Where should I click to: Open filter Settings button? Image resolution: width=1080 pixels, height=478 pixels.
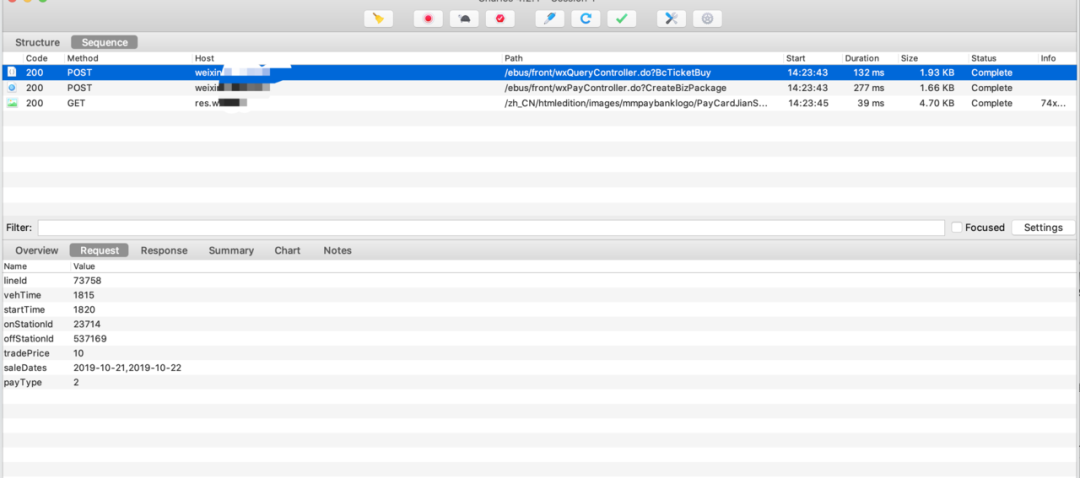[1043, 228]
